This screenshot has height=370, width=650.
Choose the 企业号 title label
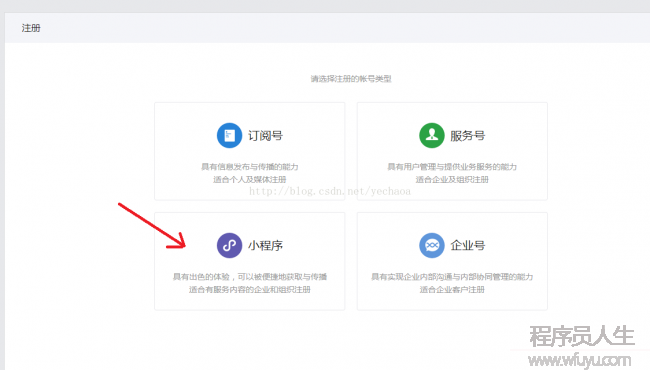[x=468, y=246]
